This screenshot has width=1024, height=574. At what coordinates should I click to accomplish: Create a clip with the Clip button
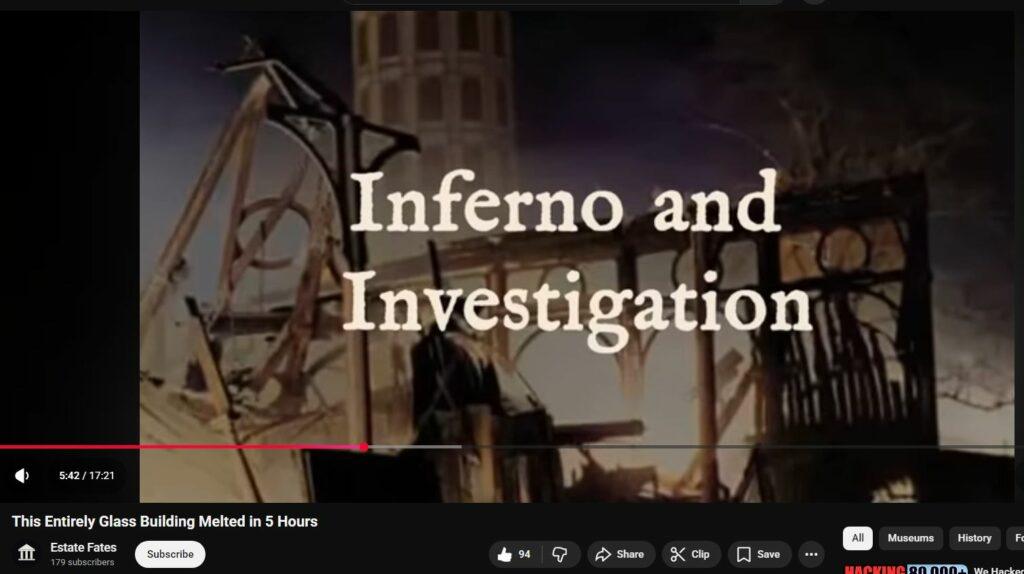[x=690, y=554]
